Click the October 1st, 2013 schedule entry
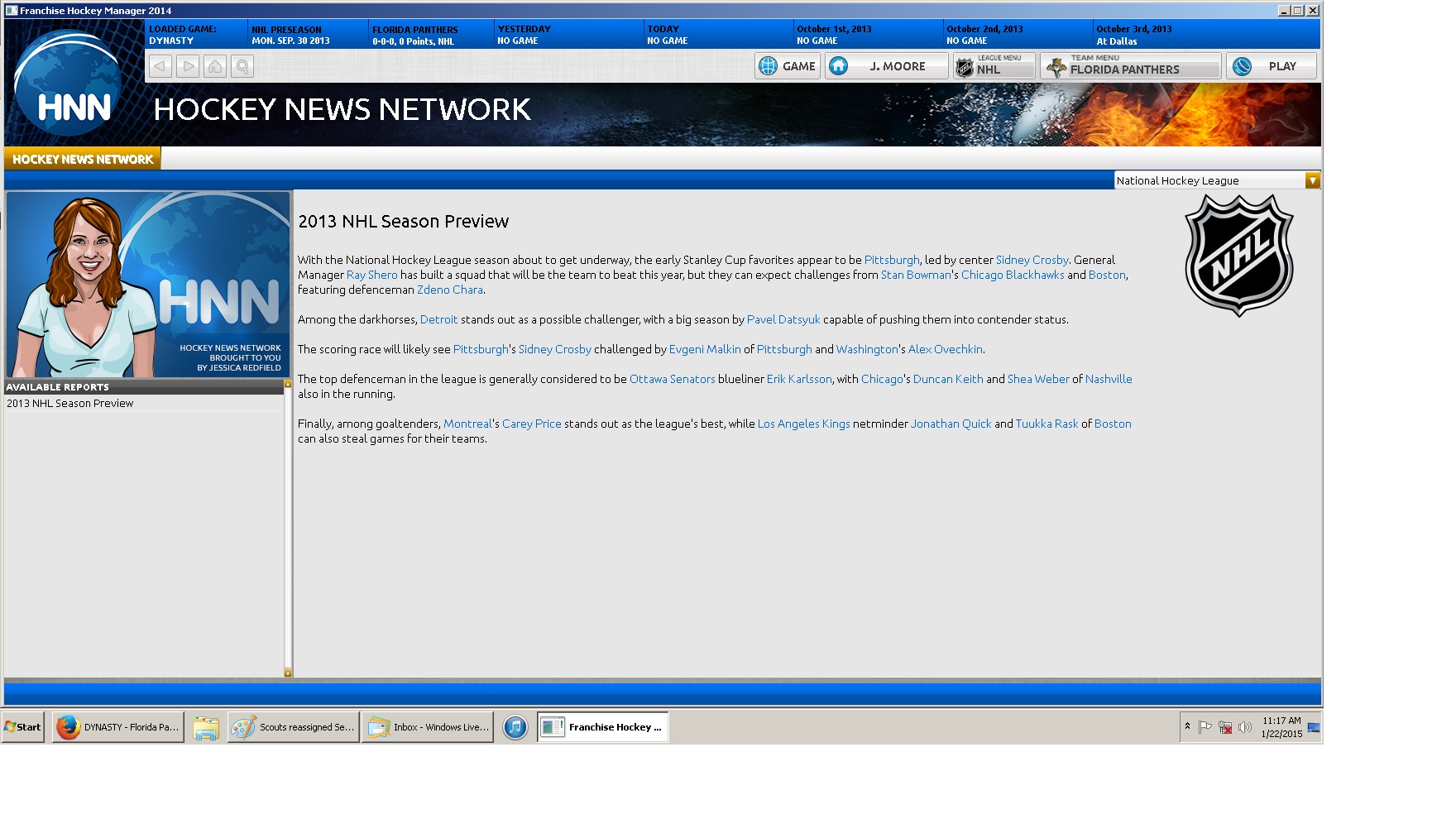 [x=834, y=35]
